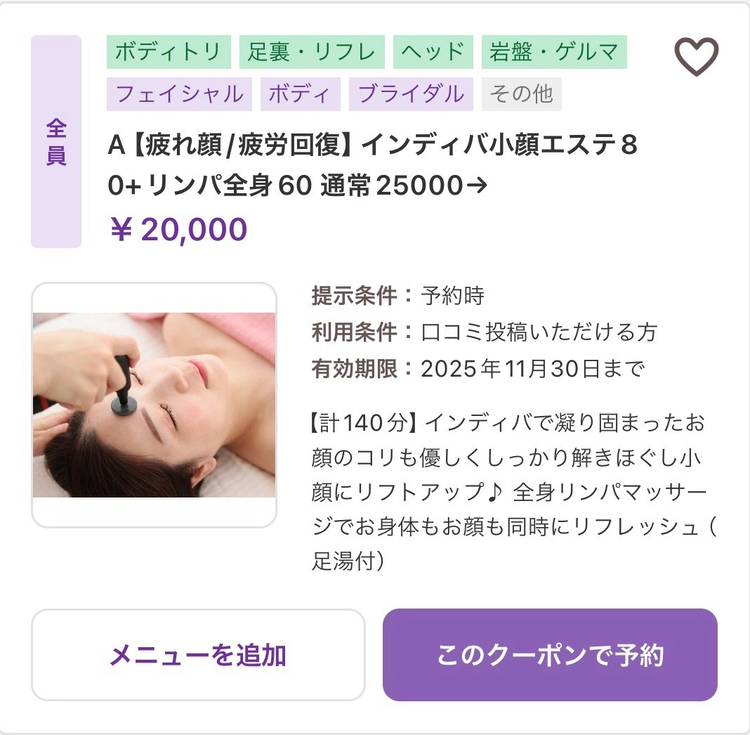Viewport: 750px width, 735px height.
Task: Click the 提示条件 予約時 line
Action: 398,296
